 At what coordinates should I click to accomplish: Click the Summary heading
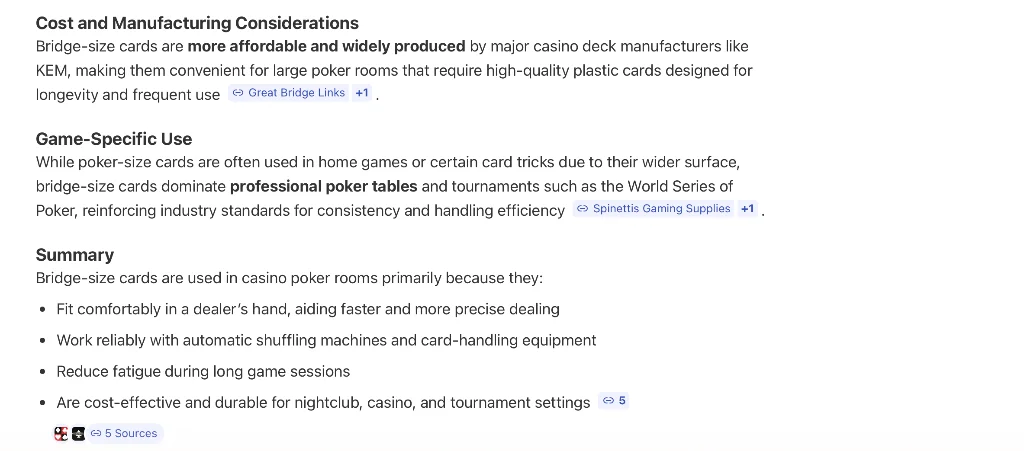click(74, 255)
